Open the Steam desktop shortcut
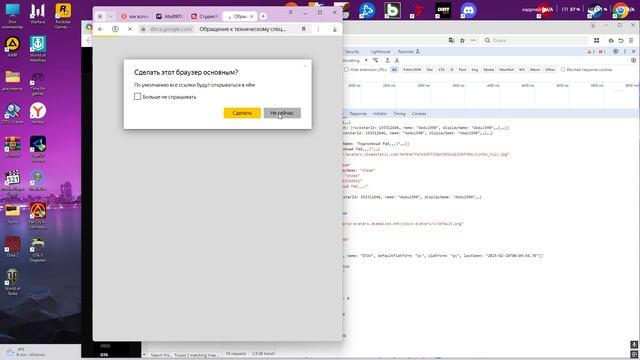 click(x=596, y=10)
